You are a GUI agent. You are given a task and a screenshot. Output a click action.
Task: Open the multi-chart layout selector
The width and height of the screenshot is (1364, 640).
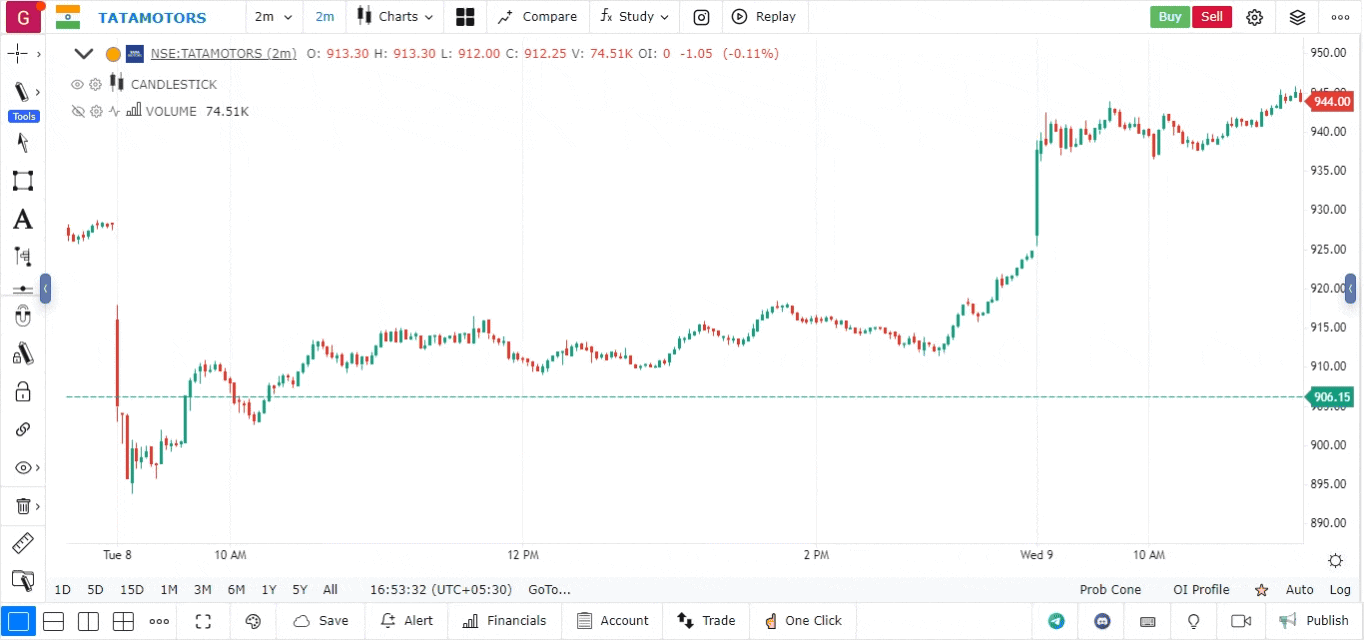(464, 17)
